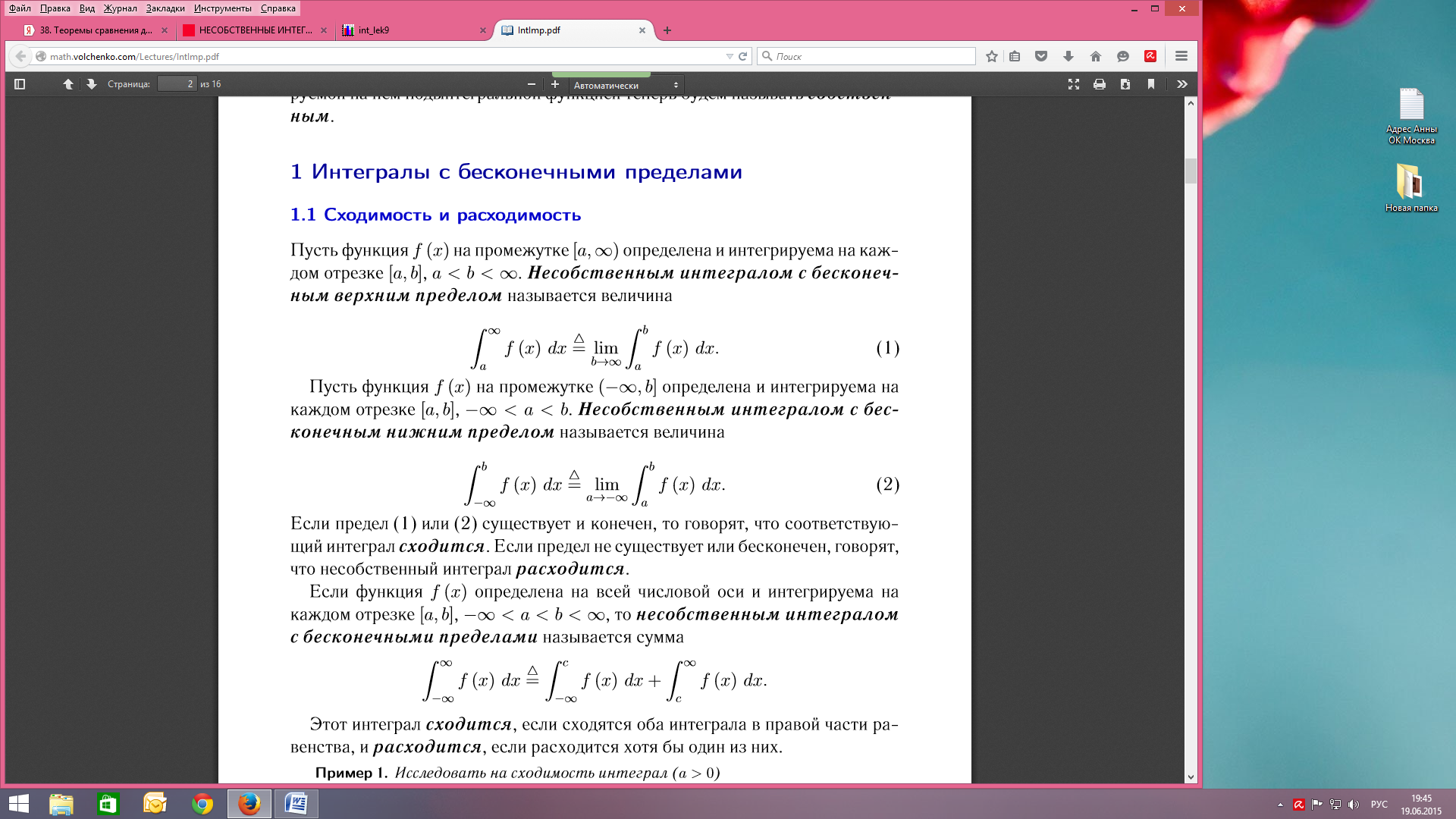
Task: Zoom out with the minus icon
Action: coord(532,84)
